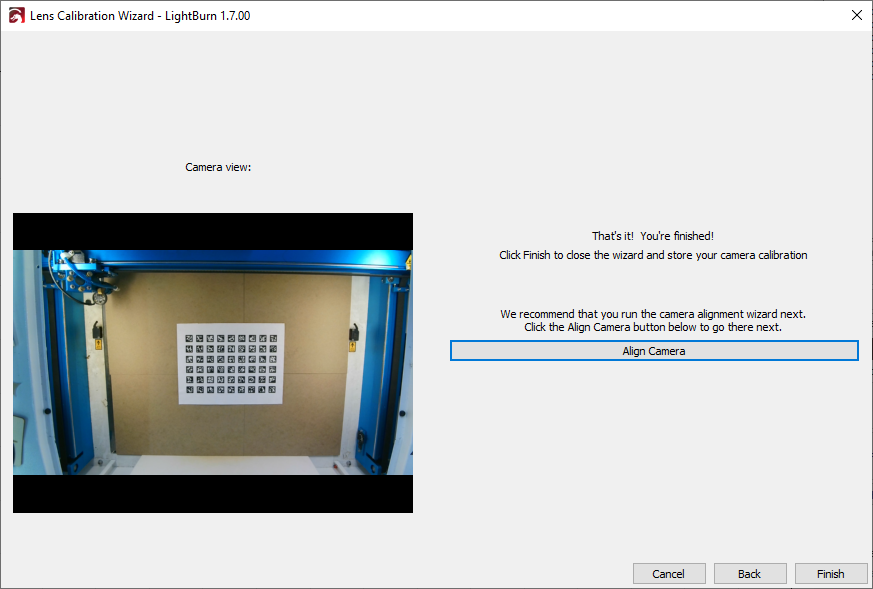Click 'Click the Align Camera button below' text

652,327
